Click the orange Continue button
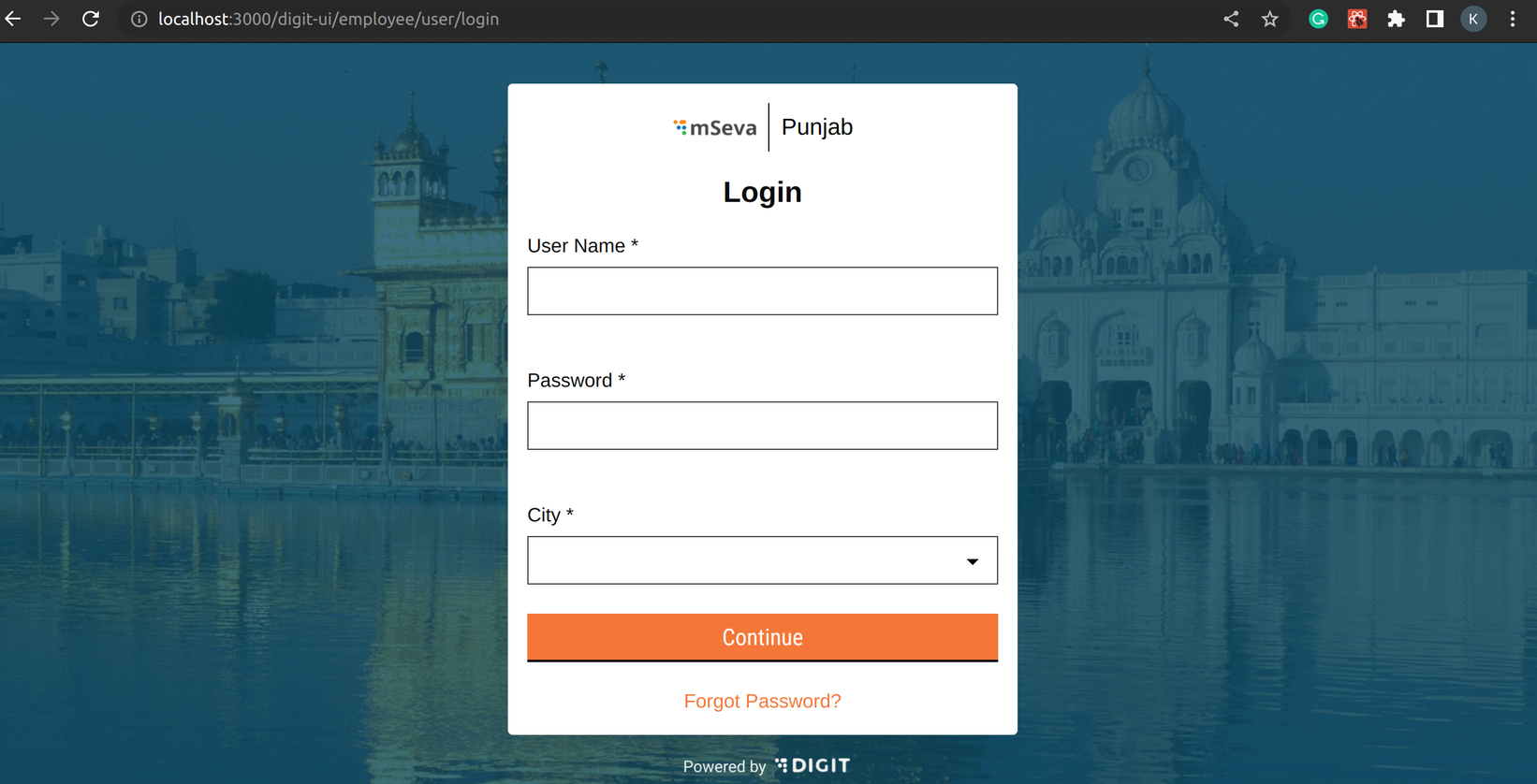The image size is (1537, 784). pyautogui.click(x=762, y=637)
